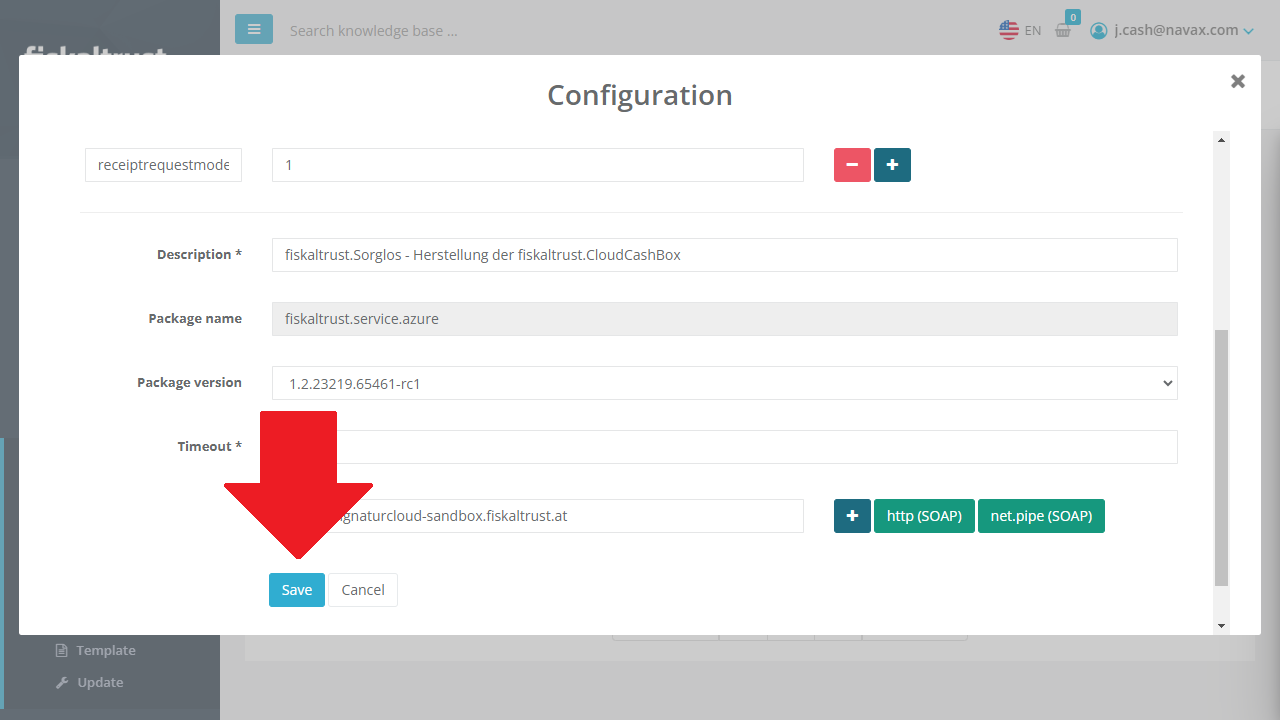Screen dimensions: 1280x720
Task: Open the shopping basket icon
Action: [x=1063, y=30]
